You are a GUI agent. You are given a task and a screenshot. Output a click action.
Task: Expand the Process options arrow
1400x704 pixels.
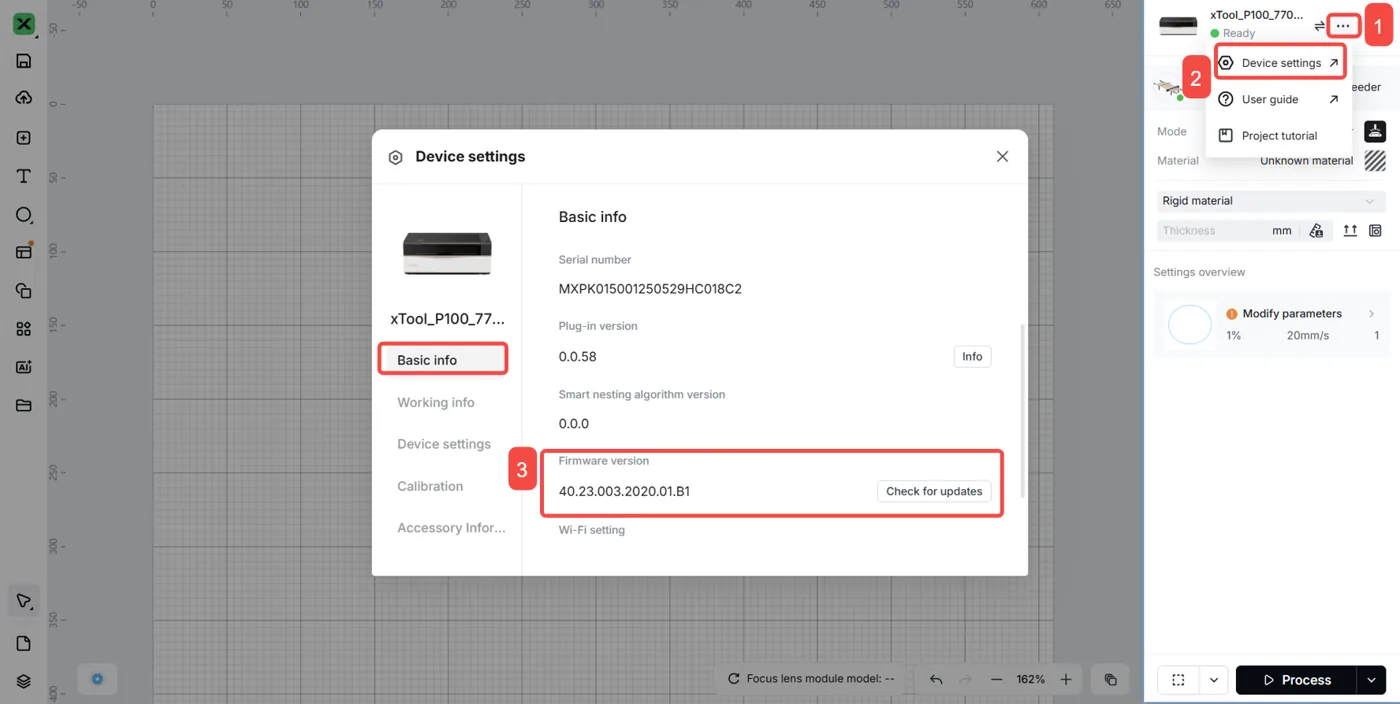point(1371,680)
